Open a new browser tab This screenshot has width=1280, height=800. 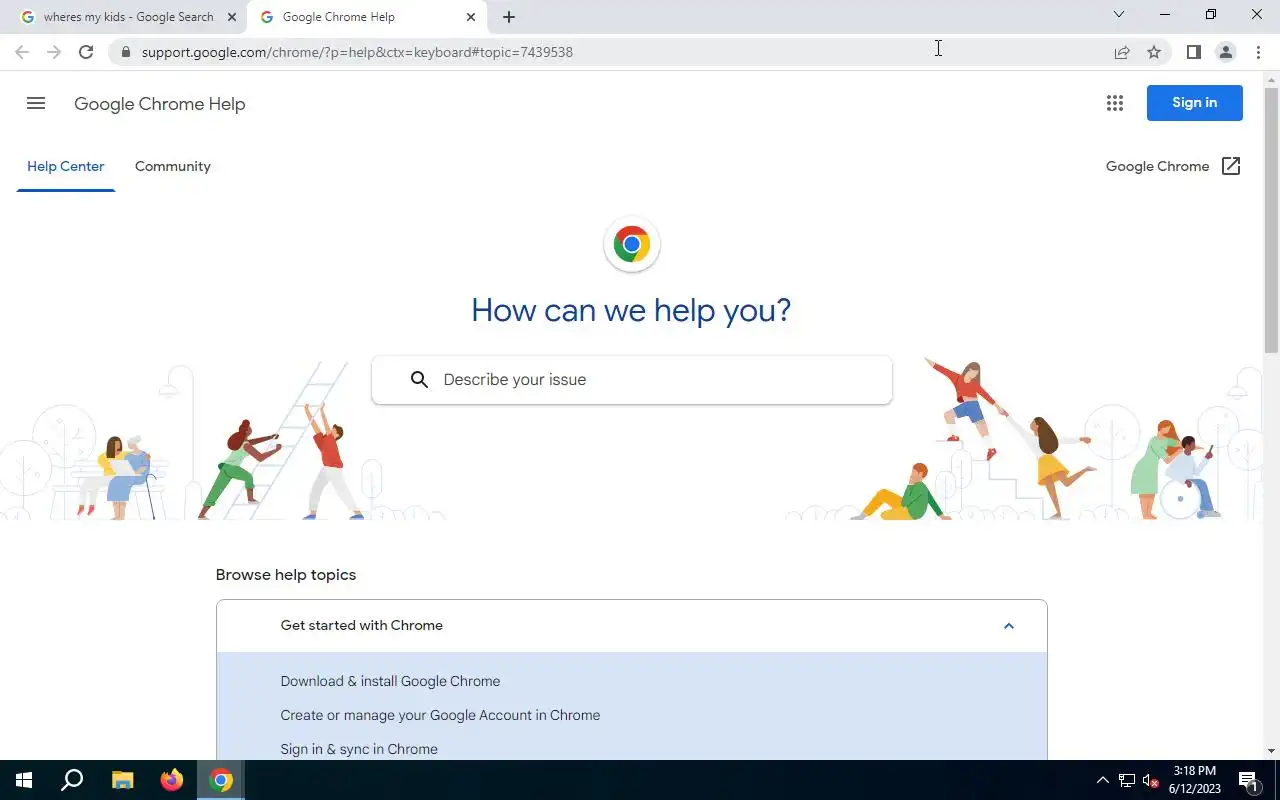[509, 17]
